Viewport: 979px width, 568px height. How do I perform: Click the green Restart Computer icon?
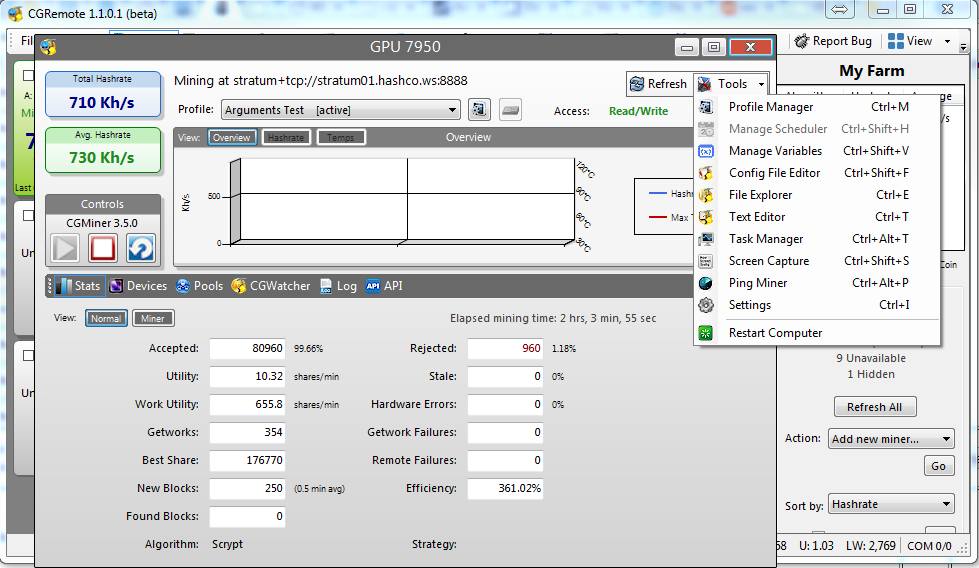point(706,333)
